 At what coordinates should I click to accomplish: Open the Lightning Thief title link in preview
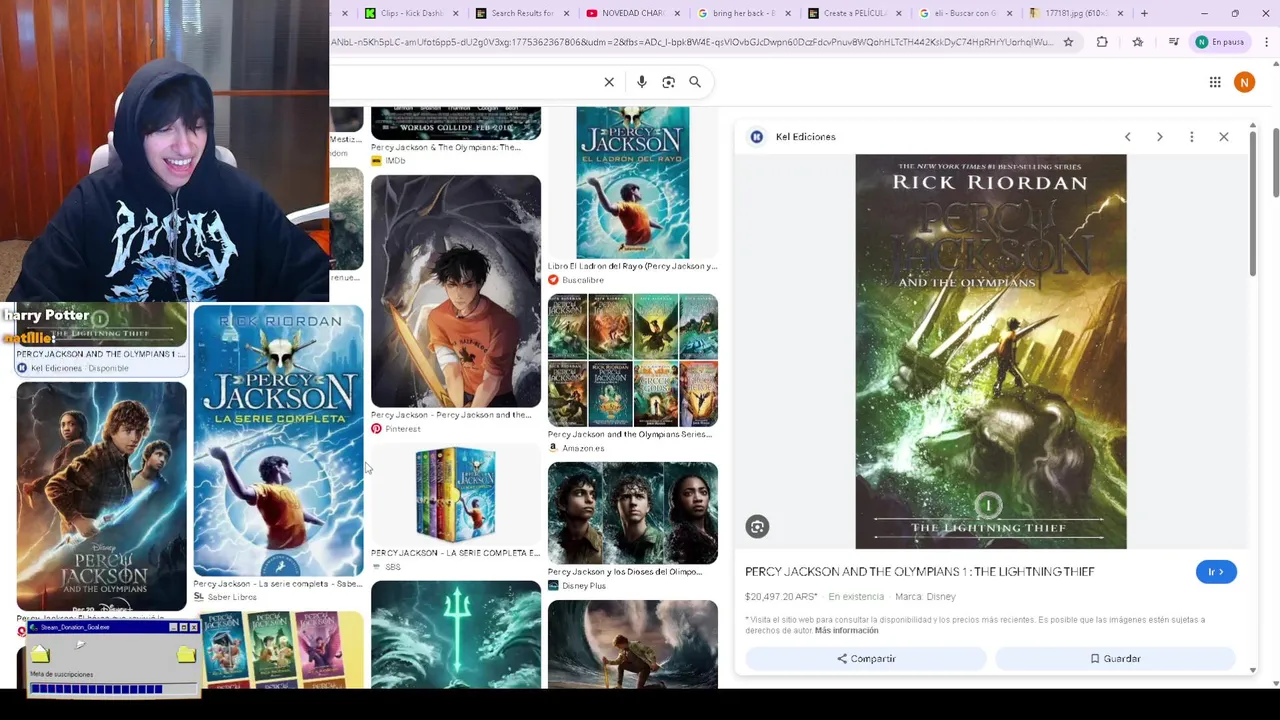(x=919, y=572)
